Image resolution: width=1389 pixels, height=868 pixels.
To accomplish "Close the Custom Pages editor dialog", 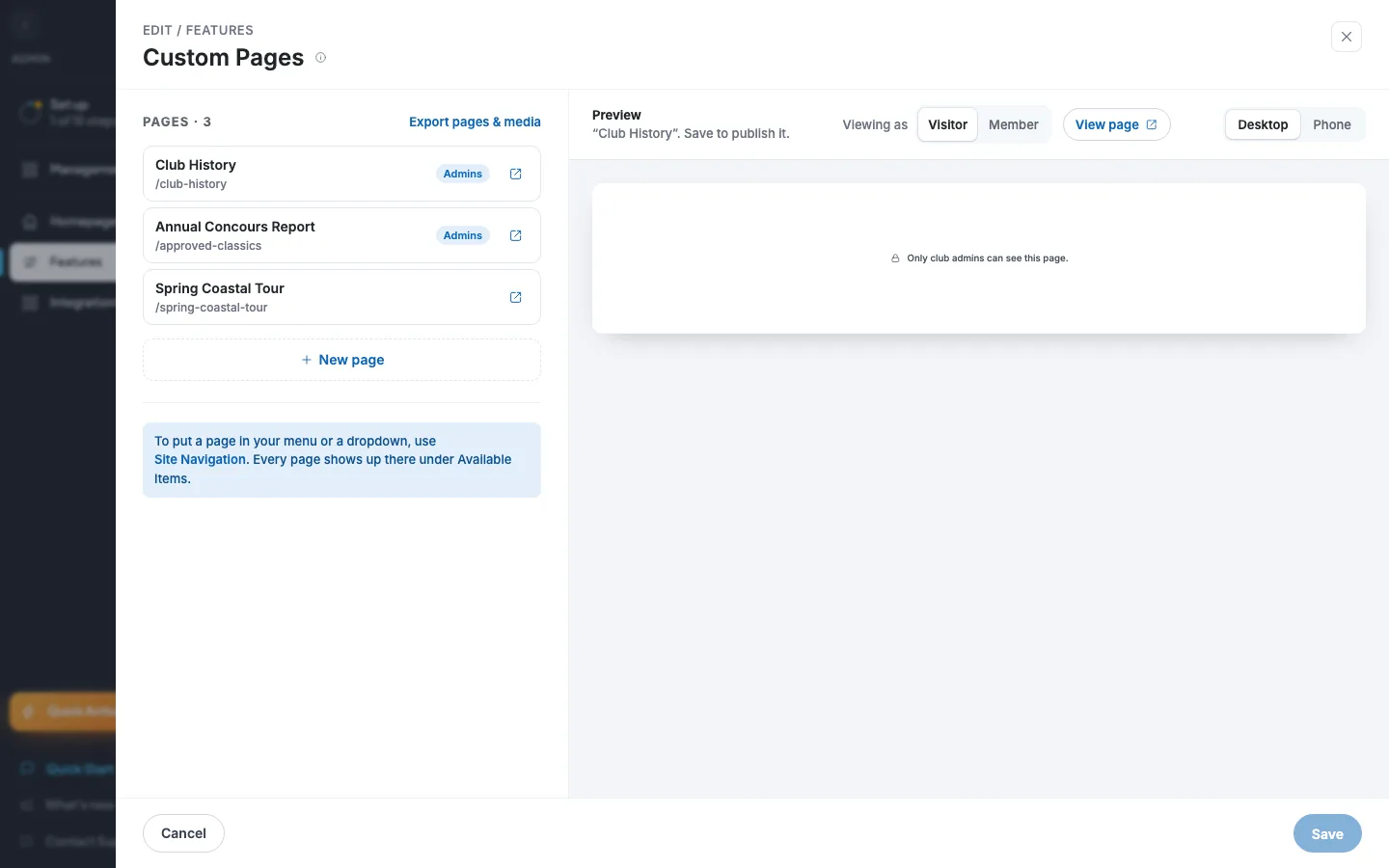I will click(x=1347, y=37).
